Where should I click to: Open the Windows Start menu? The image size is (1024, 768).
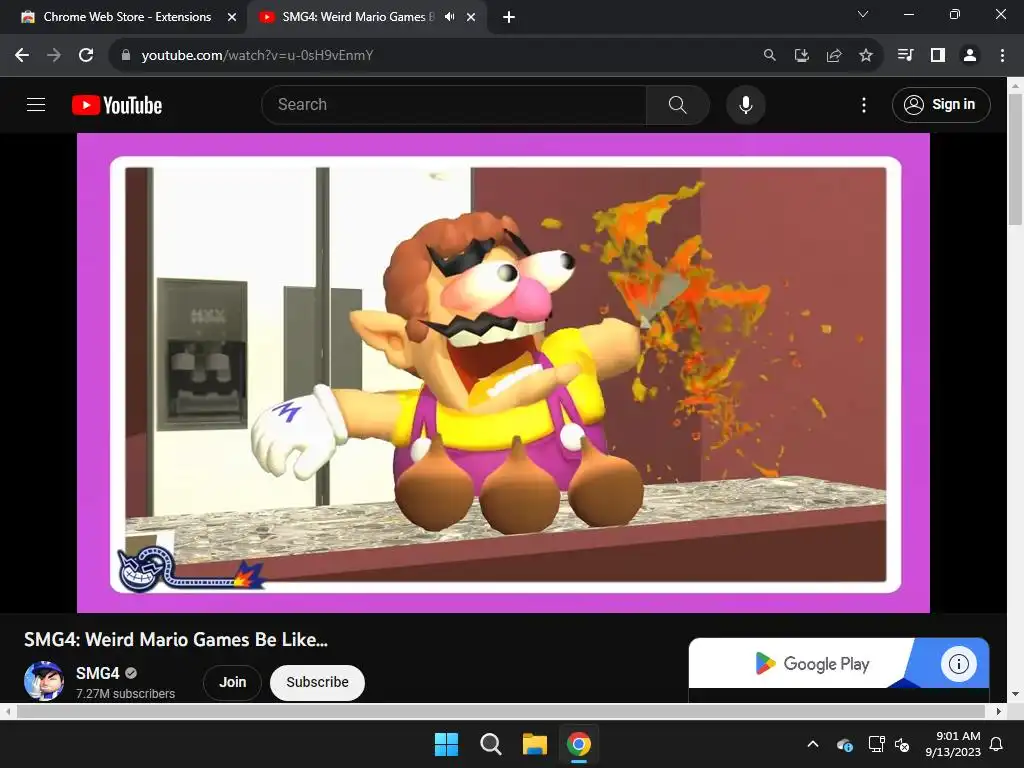[x=447, y=744]
